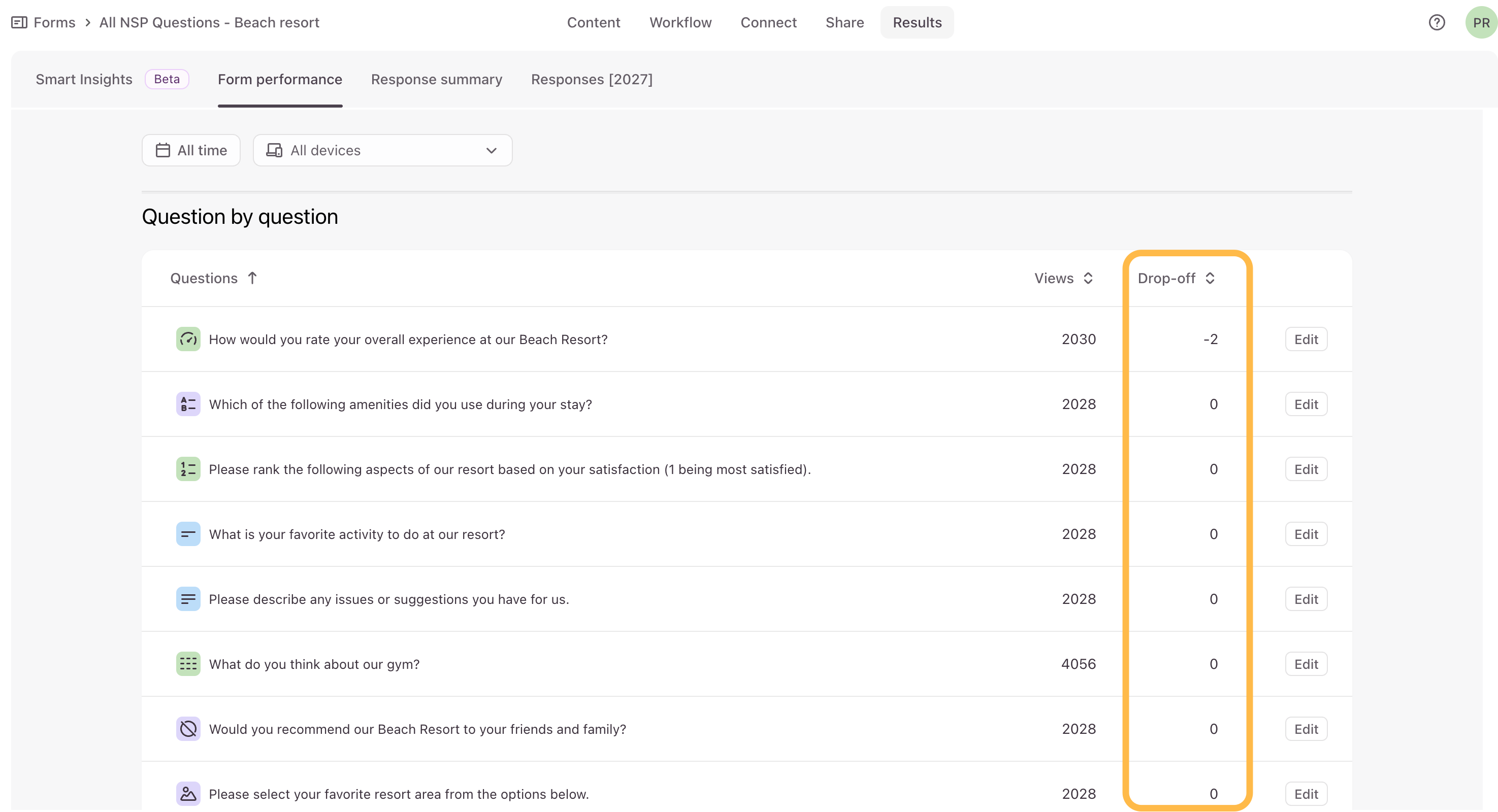
Task: Select the favorite resort area question text
Action: coord(399,795)
